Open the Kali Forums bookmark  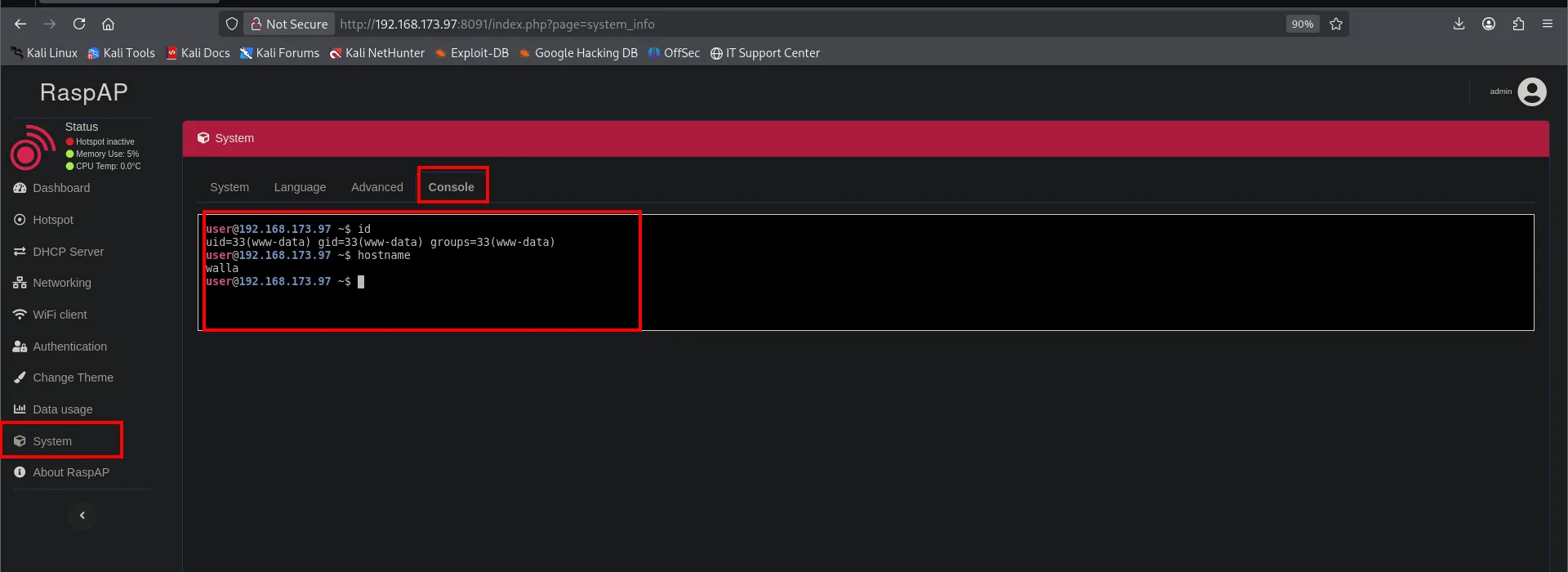point(279,53)
